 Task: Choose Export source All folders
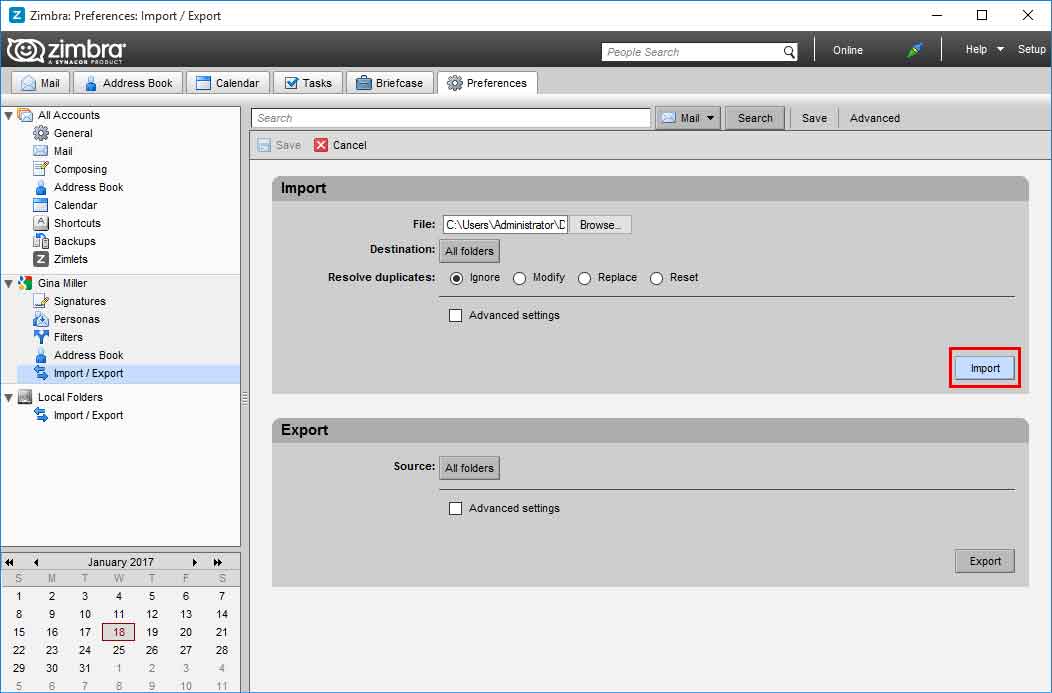[470, 468]
